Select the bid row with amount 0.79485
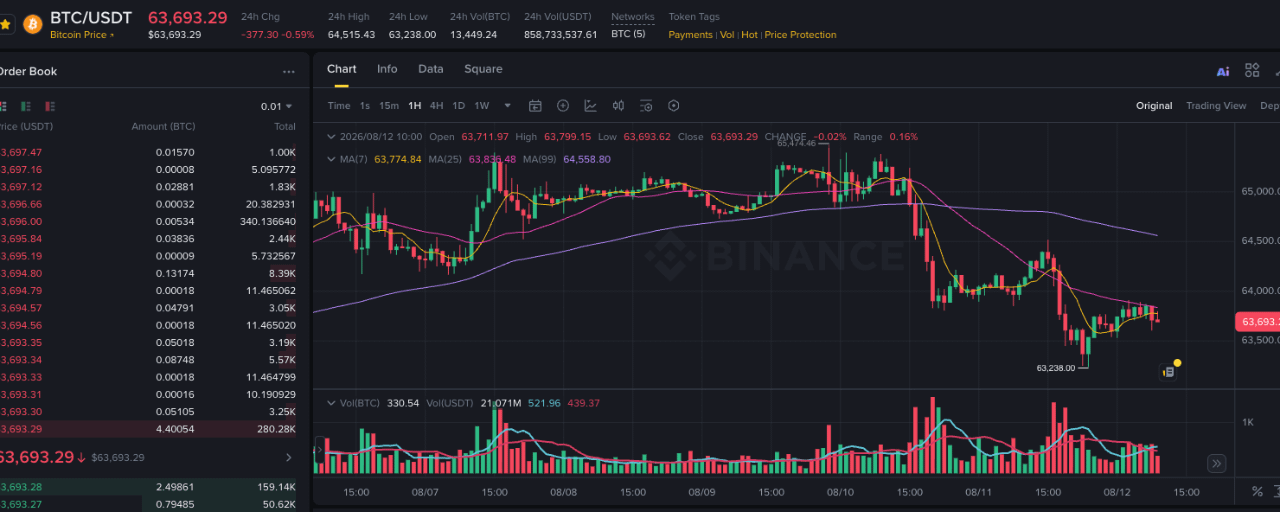This screenshot has width=1280, height=512. tap(150, 504)
